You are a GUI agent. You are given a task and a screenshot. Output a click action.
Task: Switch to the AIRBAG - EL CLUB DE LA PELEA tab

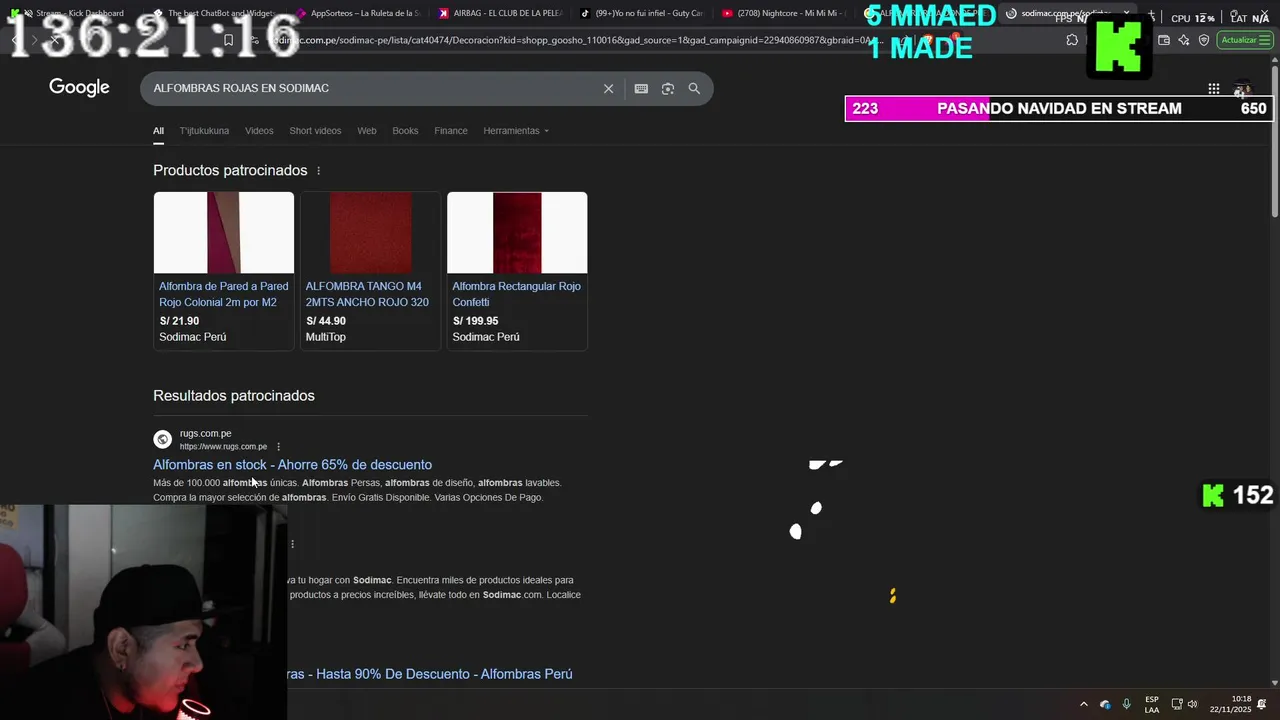point(500,13)
